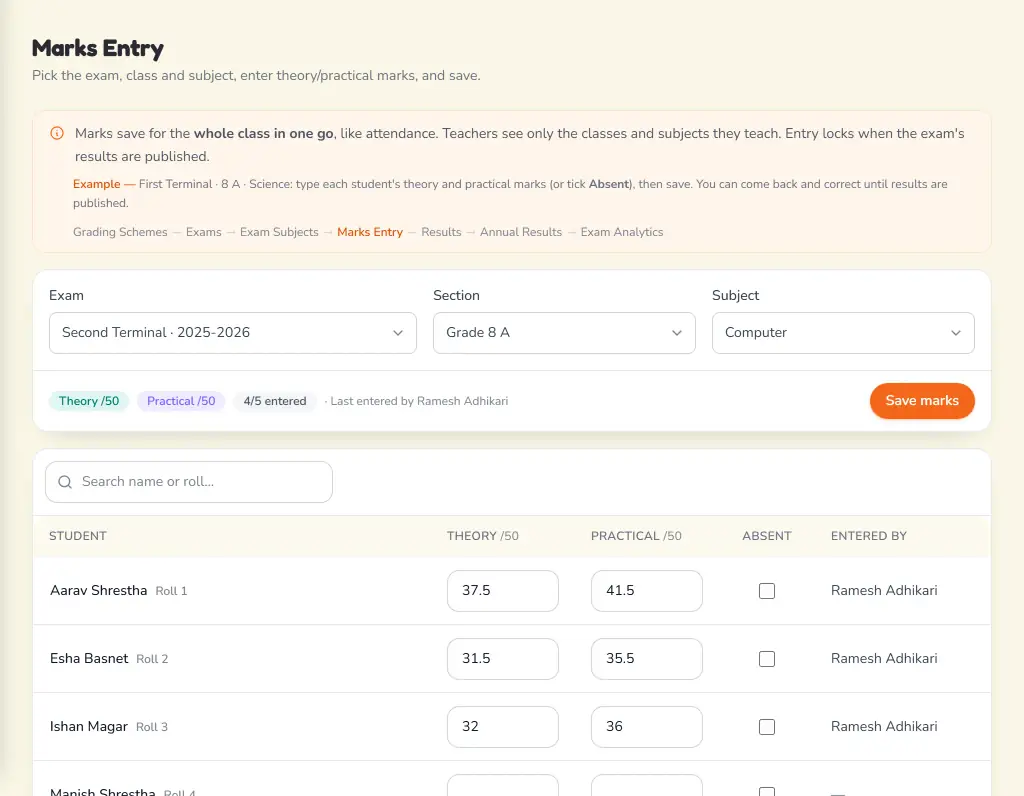Image resolution: width=1024 pixels, height=796 pixels.
Task: Go to Grading Schemes in the breadcrumb
Action: pyautogui.click(x=120, y=232)
